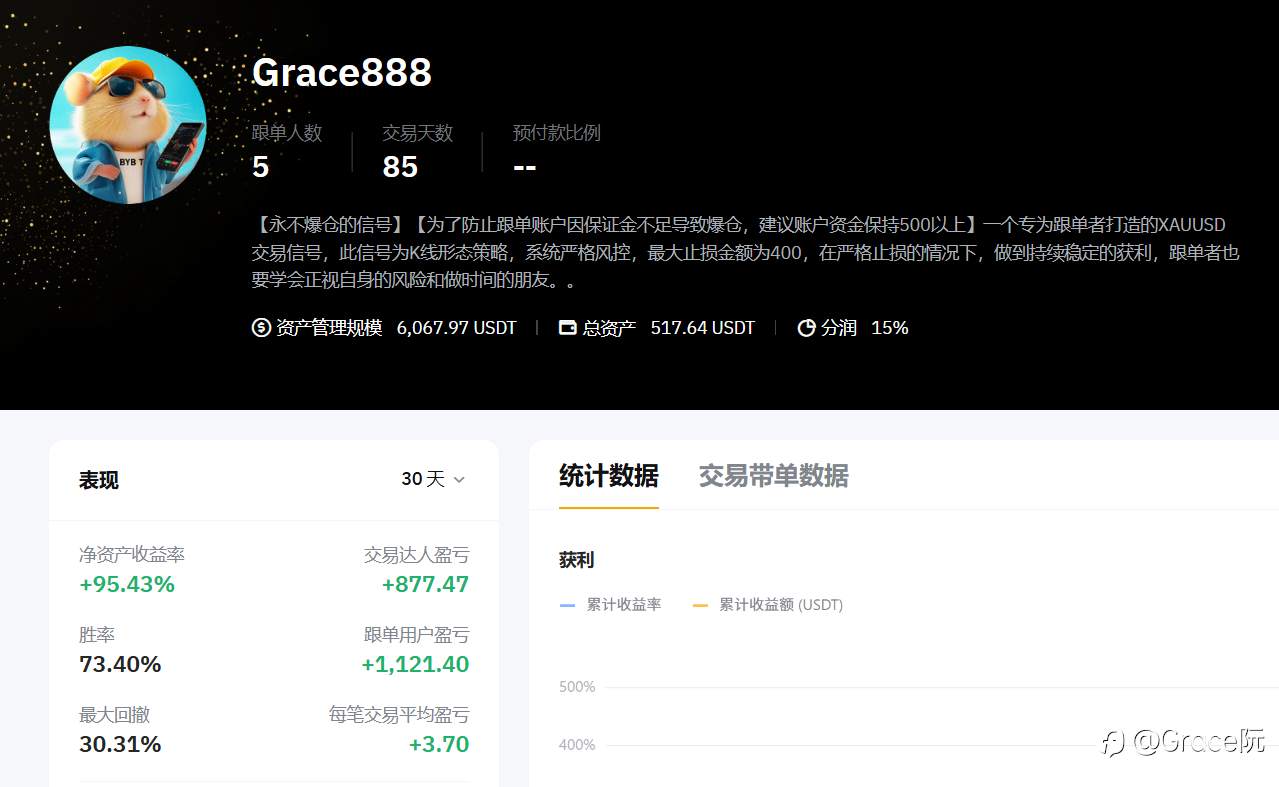The width and height of the screenshot is (1279, 787).
Task: Toggle the 累计收益额 (USDT) legend item
Action: click(768, 605)
